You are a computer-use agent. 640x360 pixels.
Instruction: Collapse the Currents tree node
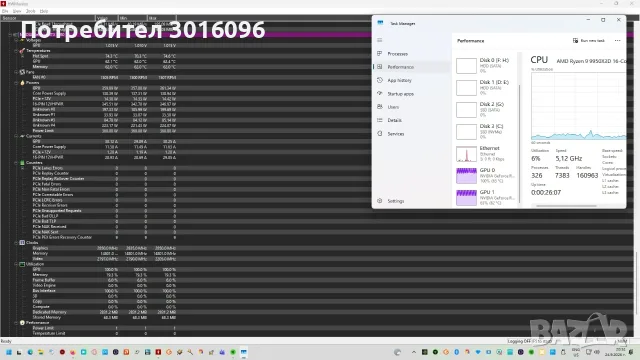pos(16,136)
